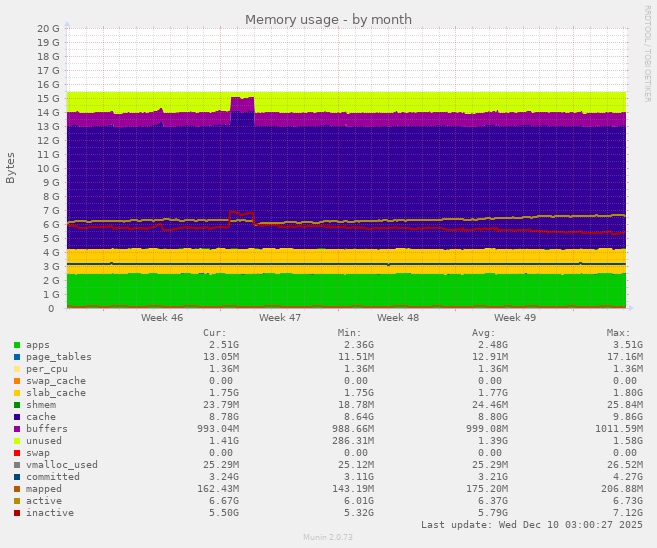Click the 'cache' legend label
The height and width of the screenshot is (548, 657).
click(41, 417)
